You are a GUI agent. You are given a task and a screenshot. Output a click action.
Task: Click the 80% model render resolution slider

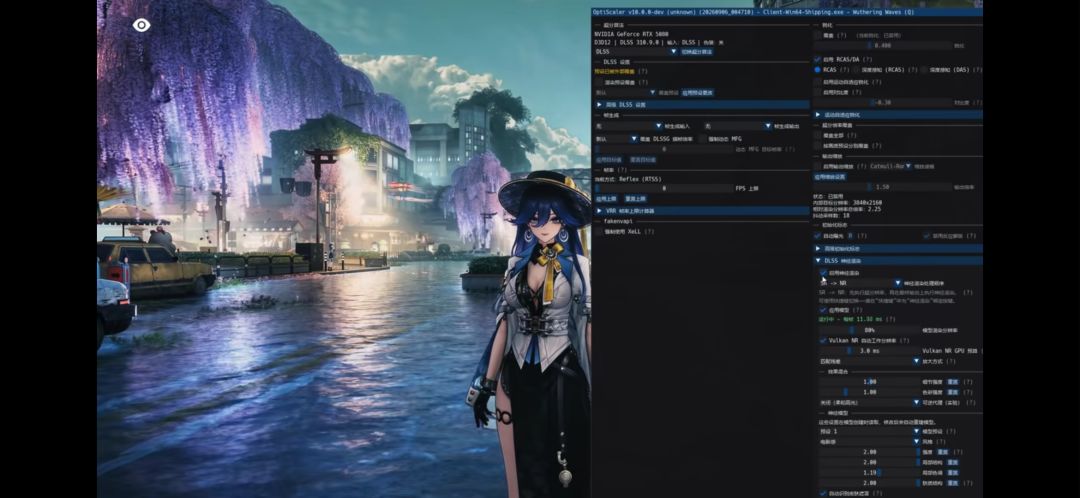869,330
